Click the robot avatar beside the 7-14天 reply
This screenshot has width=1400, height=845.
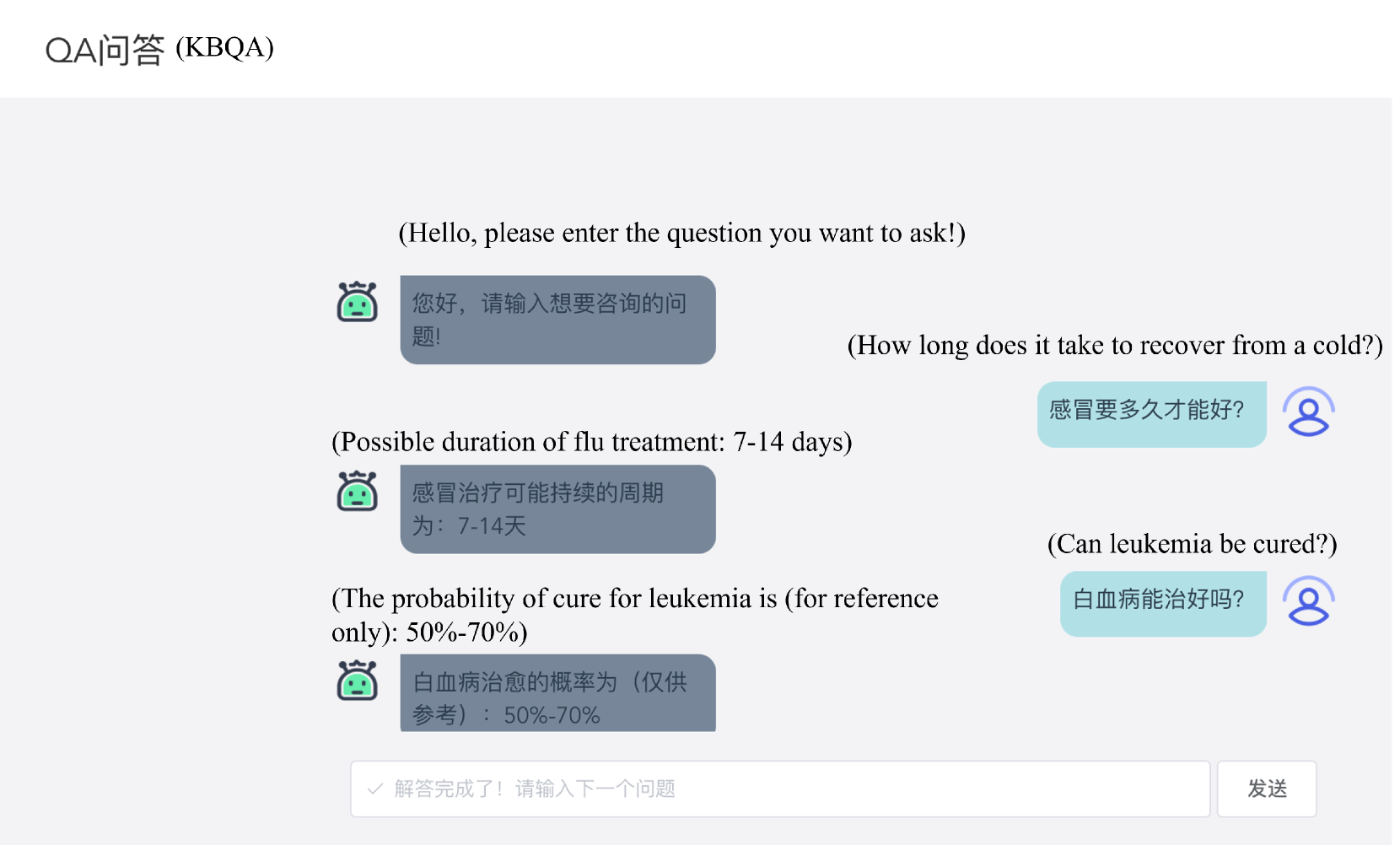pos(357,492)
